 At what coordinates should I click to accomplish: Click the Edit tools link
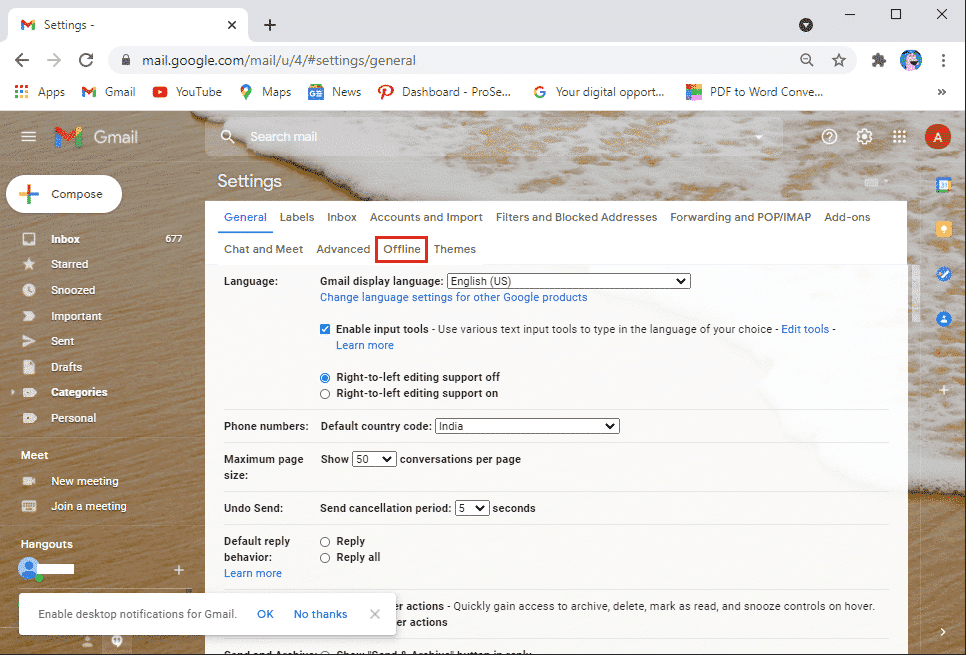(x=805, y=328)
